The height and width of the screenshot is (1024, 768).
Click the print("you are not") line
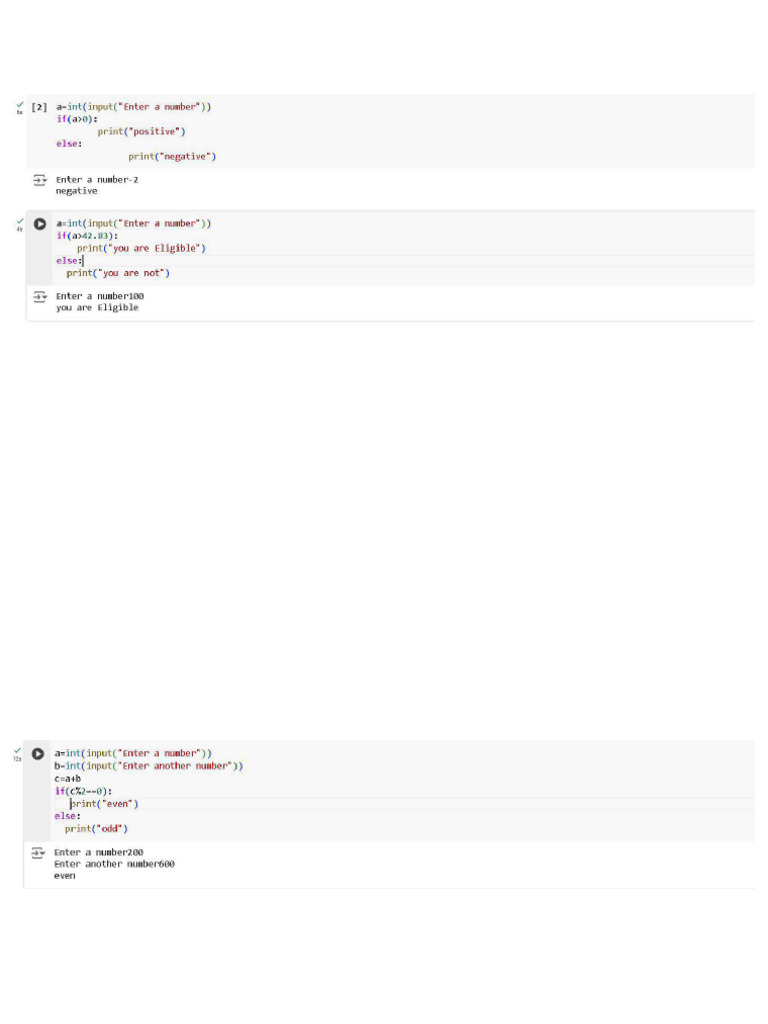pyautogui.click(x=118, y=273)
